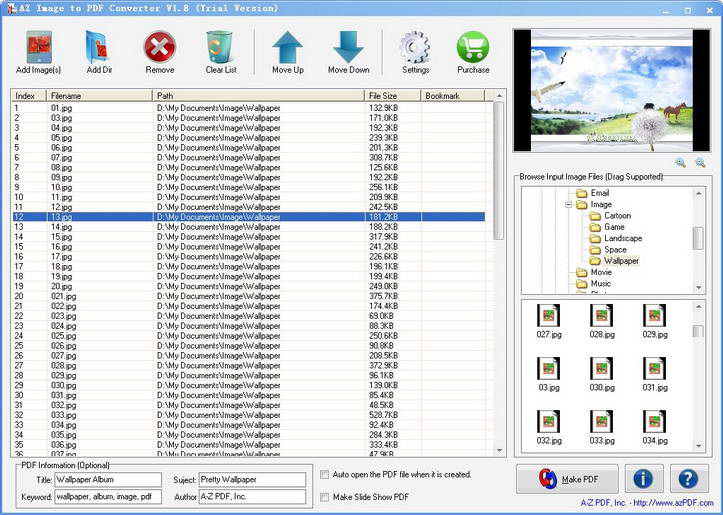
Task: Click the blue help question mark button
Action: (688, 479)
